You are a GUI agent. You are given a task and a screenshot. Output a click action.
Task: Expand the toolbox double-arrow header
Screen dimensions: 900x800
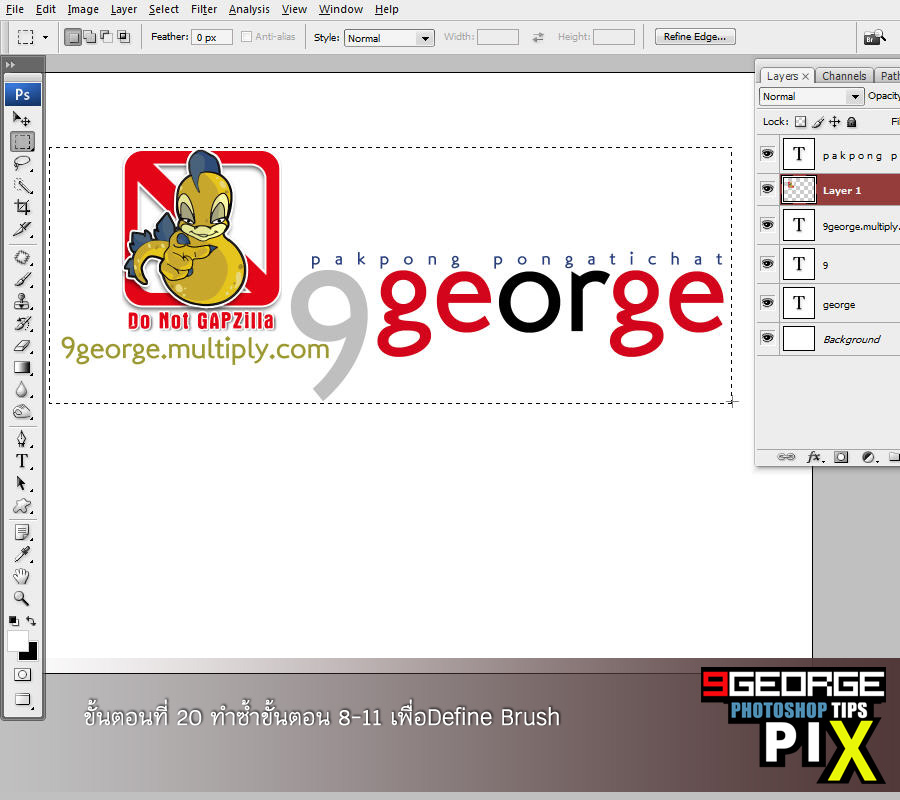pos(10,65)
